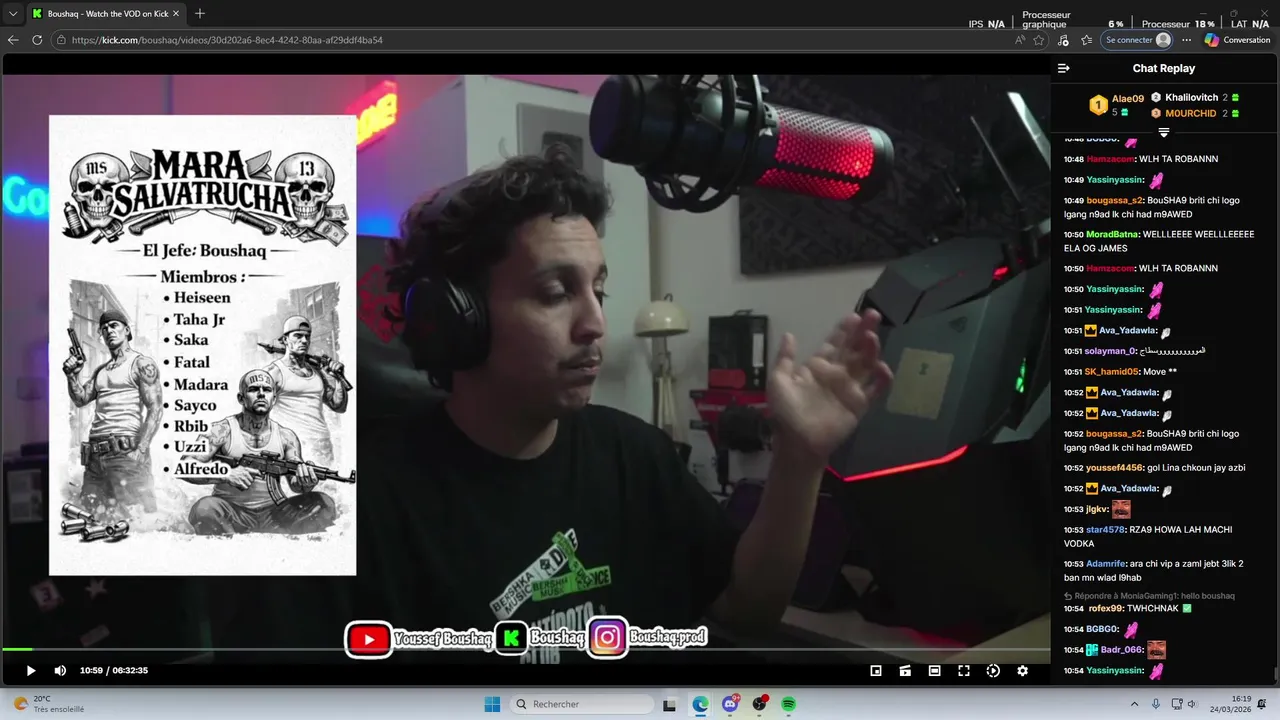Image resolution: width=1280 pixels, height=720 pixels.
Task: Click username Hamzacom at 10:48
Action: coord(1109,159)
